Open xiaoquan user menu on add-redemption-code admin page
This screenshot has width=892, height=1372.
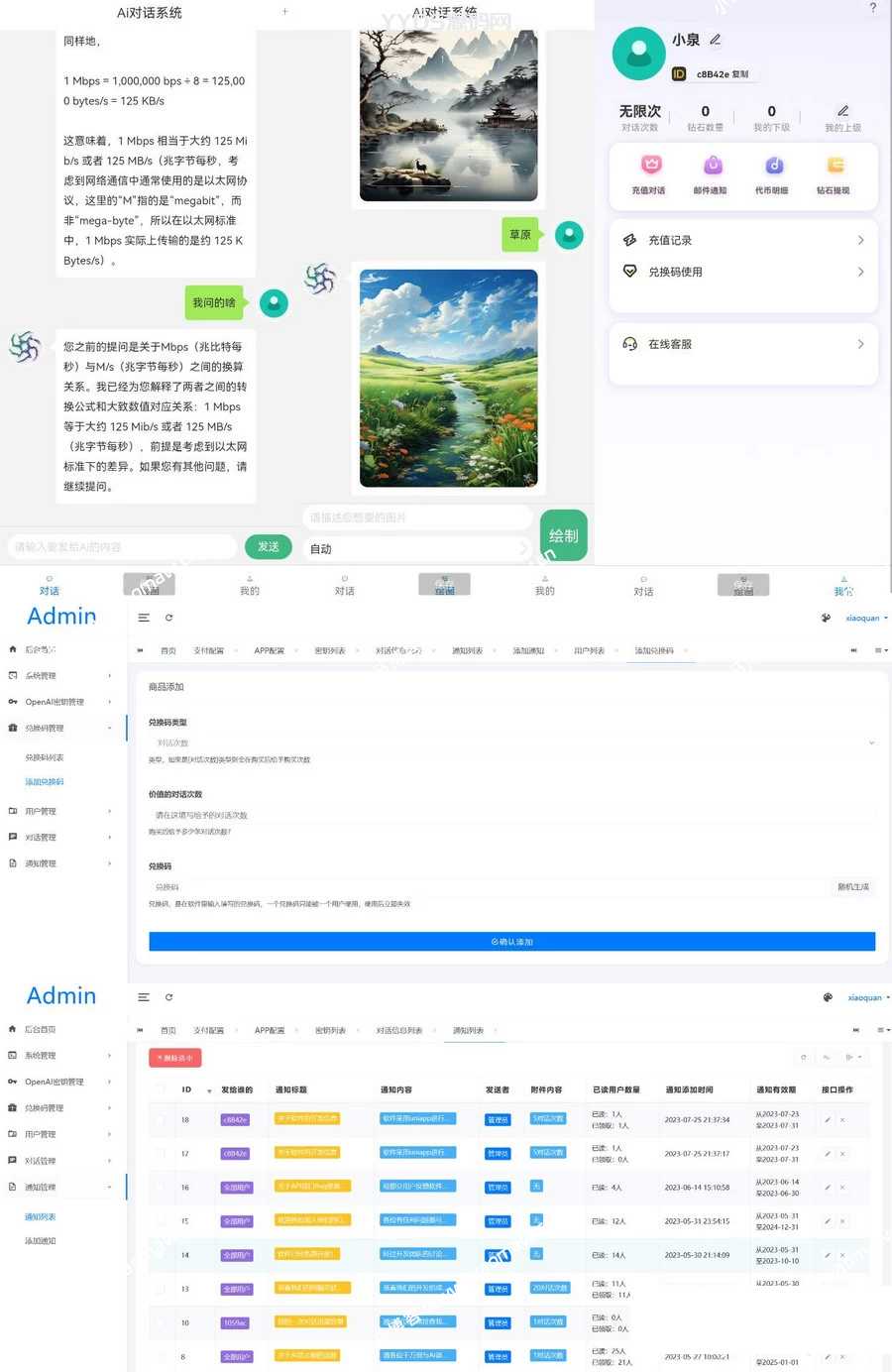click(866, 618)
